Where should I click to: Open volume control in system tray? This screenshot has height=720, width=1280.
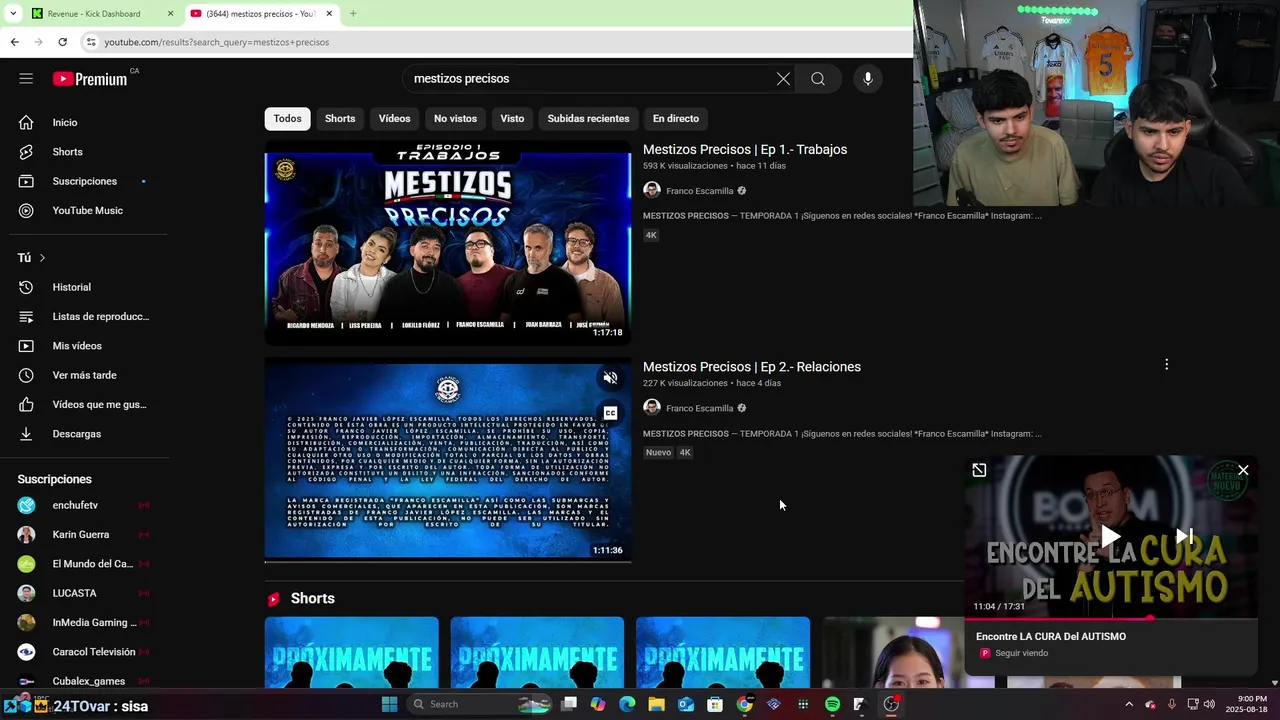[1209, 704]
